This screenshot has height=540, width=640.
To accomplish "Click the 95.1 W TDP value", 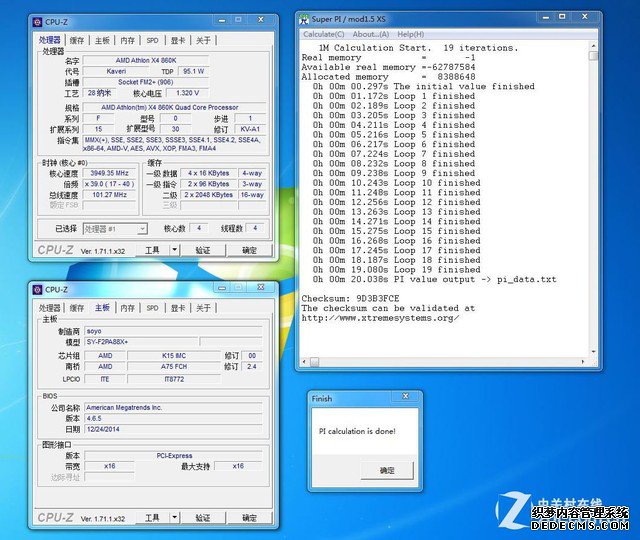I will (x=193, y=71).
